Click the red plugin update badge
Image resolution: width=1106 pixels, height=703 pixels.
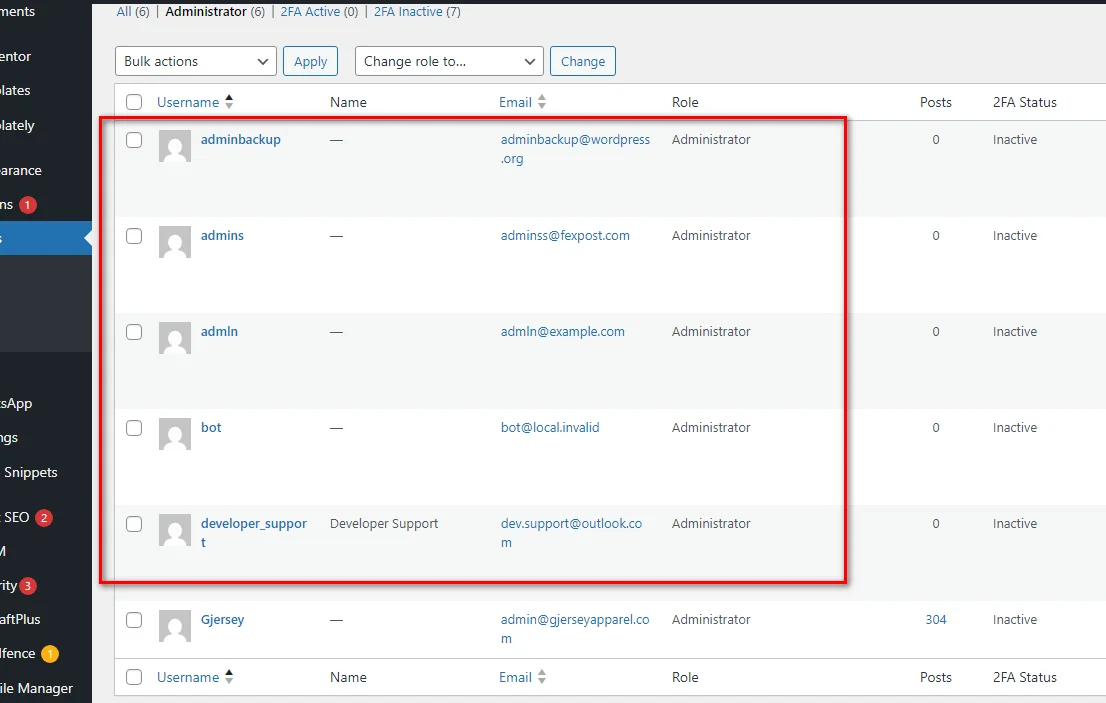28,204
